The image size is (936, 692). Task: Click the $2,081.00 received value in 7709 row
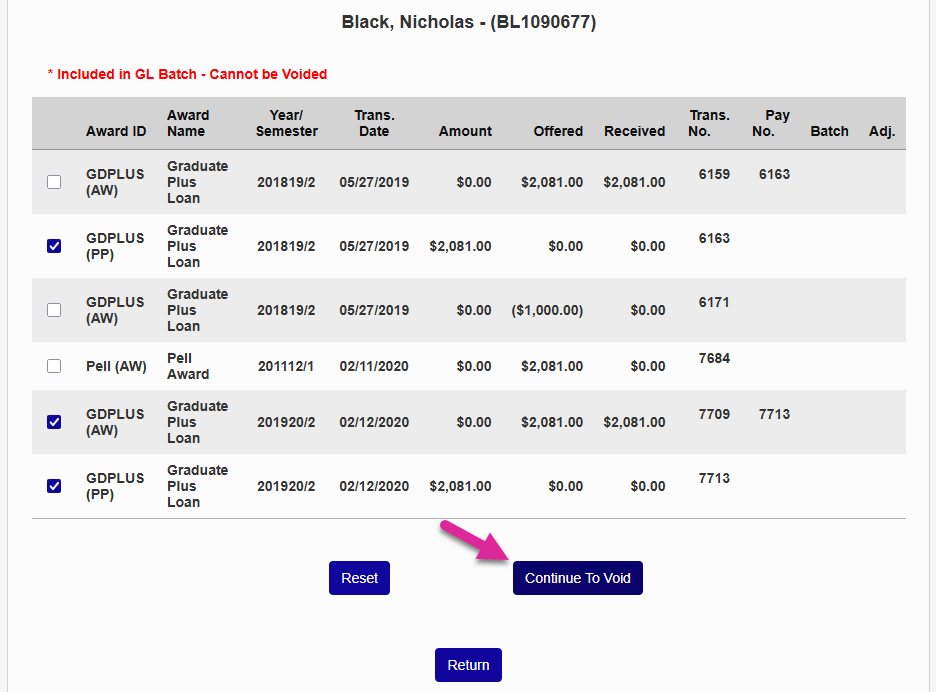coord(634,422)
